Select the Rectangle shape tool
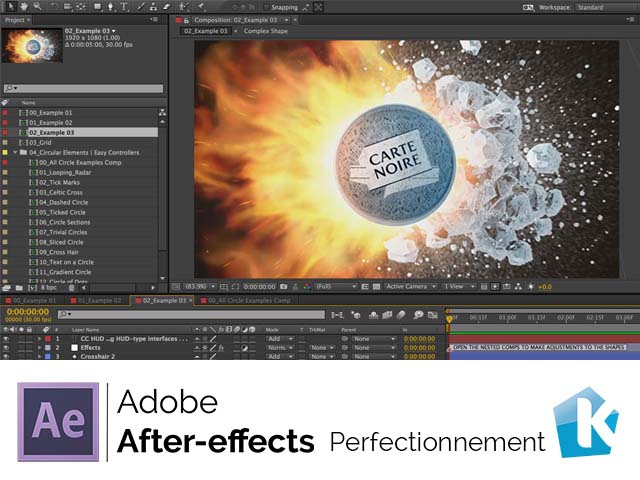This screenshot has height=480, width=640. 98,7
